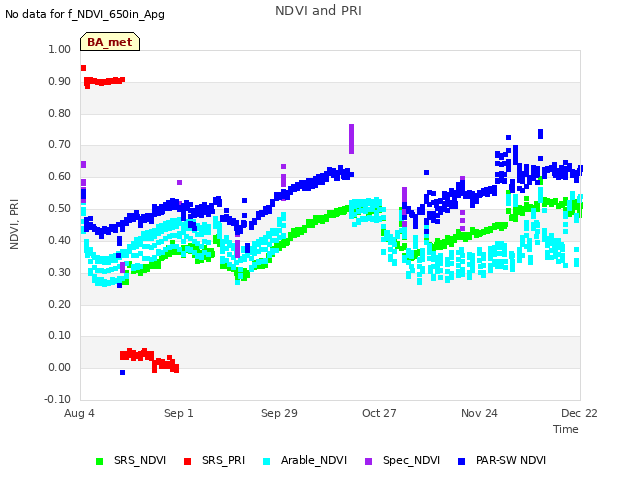The height and width of the screenshot is (480, 640).
Task: Click the NDVI, PRI y-axis title
Action: (14, 224)
